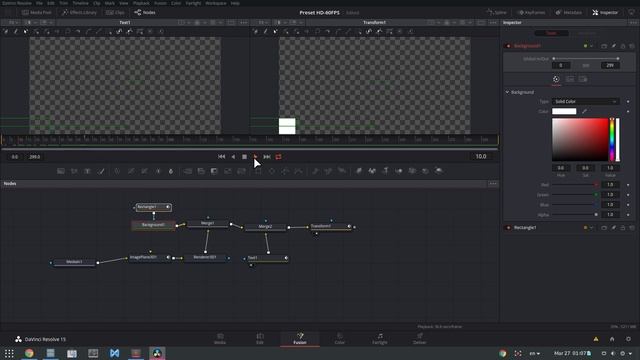This screenshot has width=640, height=360.
Task: Add a Background node from the toolbar
Action: (60, 171)
